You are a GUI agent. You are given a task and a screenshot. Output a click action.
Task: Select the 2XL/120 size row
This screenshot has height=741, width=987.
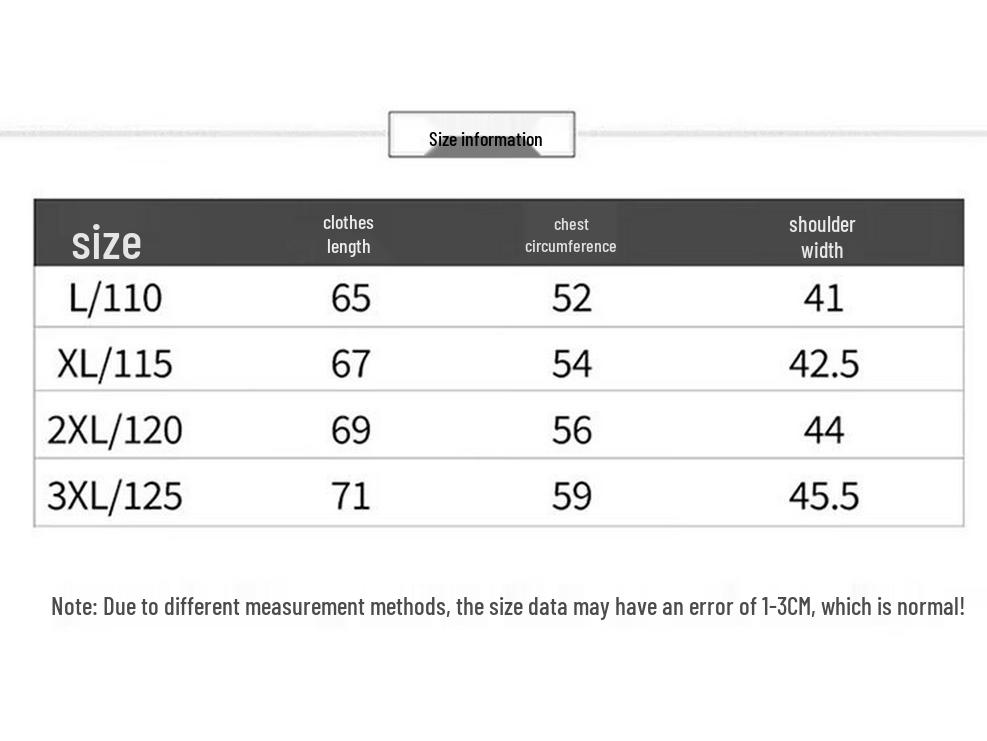[499, 425]
